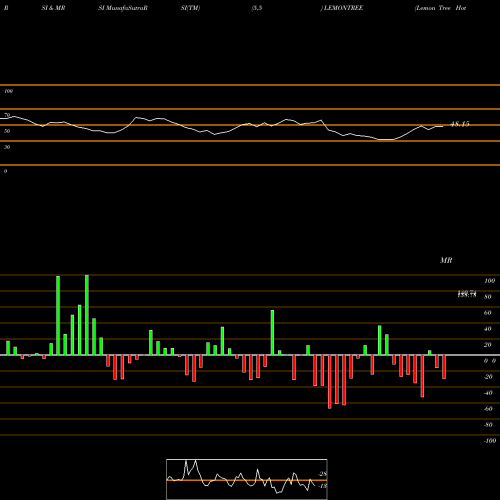Click the -60 label on the MR axis

(x=488, y=409)
